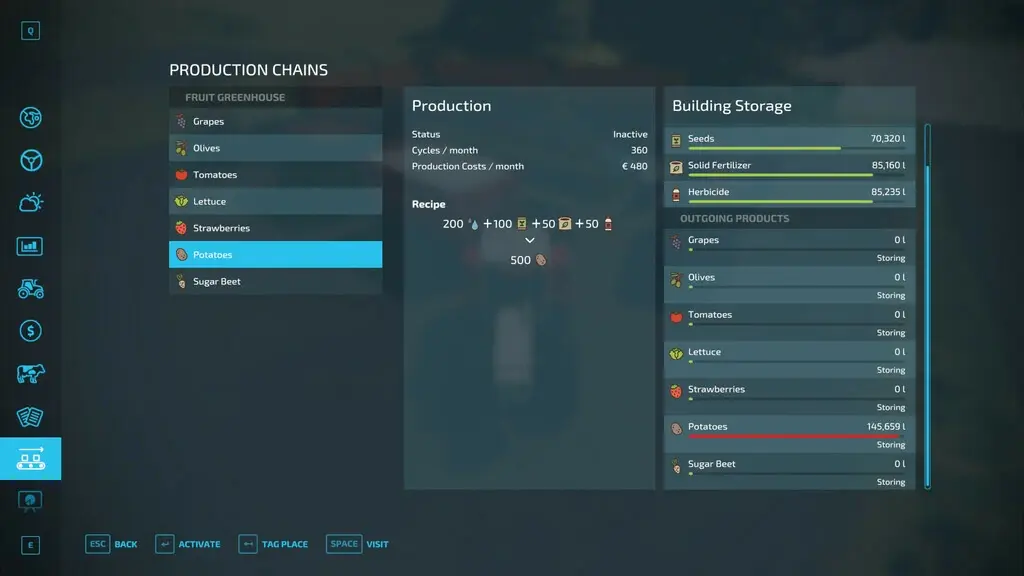Open the finances dollar sidebar icon
This screenshot has width=1024, height=576.
30,331
